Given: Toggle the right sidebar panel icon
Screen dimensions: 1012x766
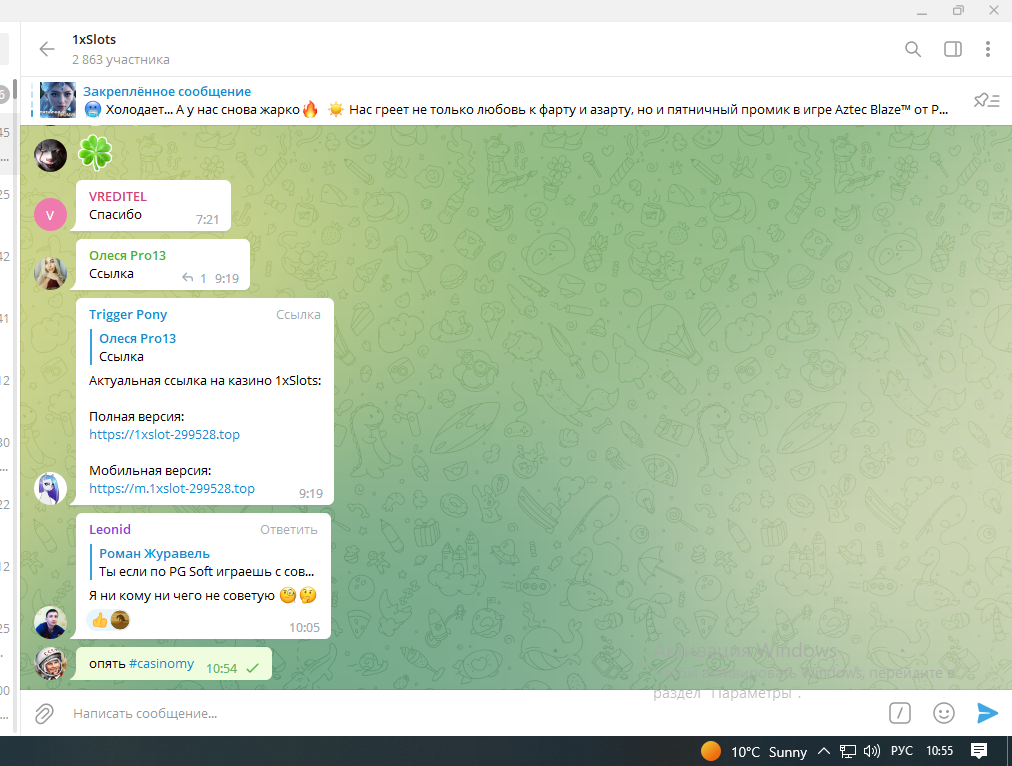Looking at the screenshot, I should click(x=953, y=49).
